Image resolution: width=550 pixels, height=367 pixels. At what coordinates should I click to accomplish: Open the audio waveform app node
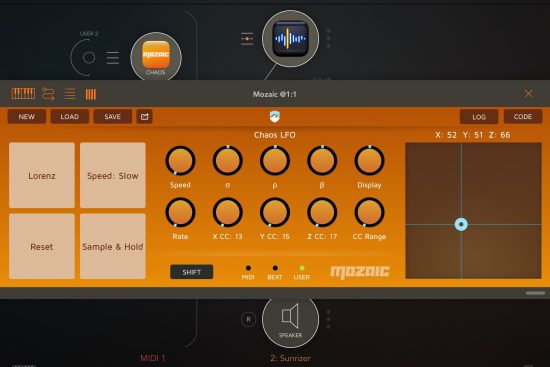tap(290, 38)
